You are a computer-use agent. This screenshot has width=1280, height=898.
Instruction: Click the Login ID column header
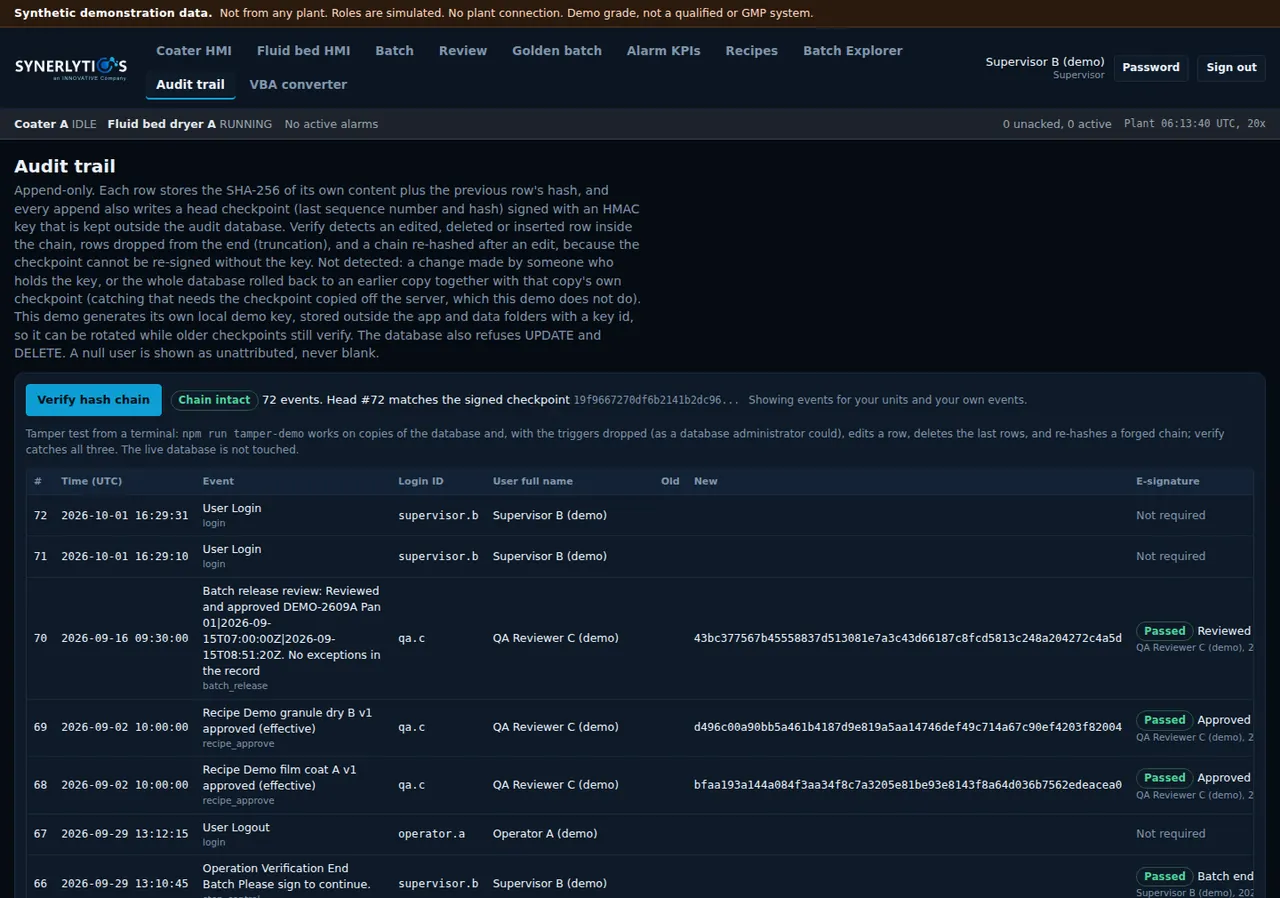pos(421,481)
